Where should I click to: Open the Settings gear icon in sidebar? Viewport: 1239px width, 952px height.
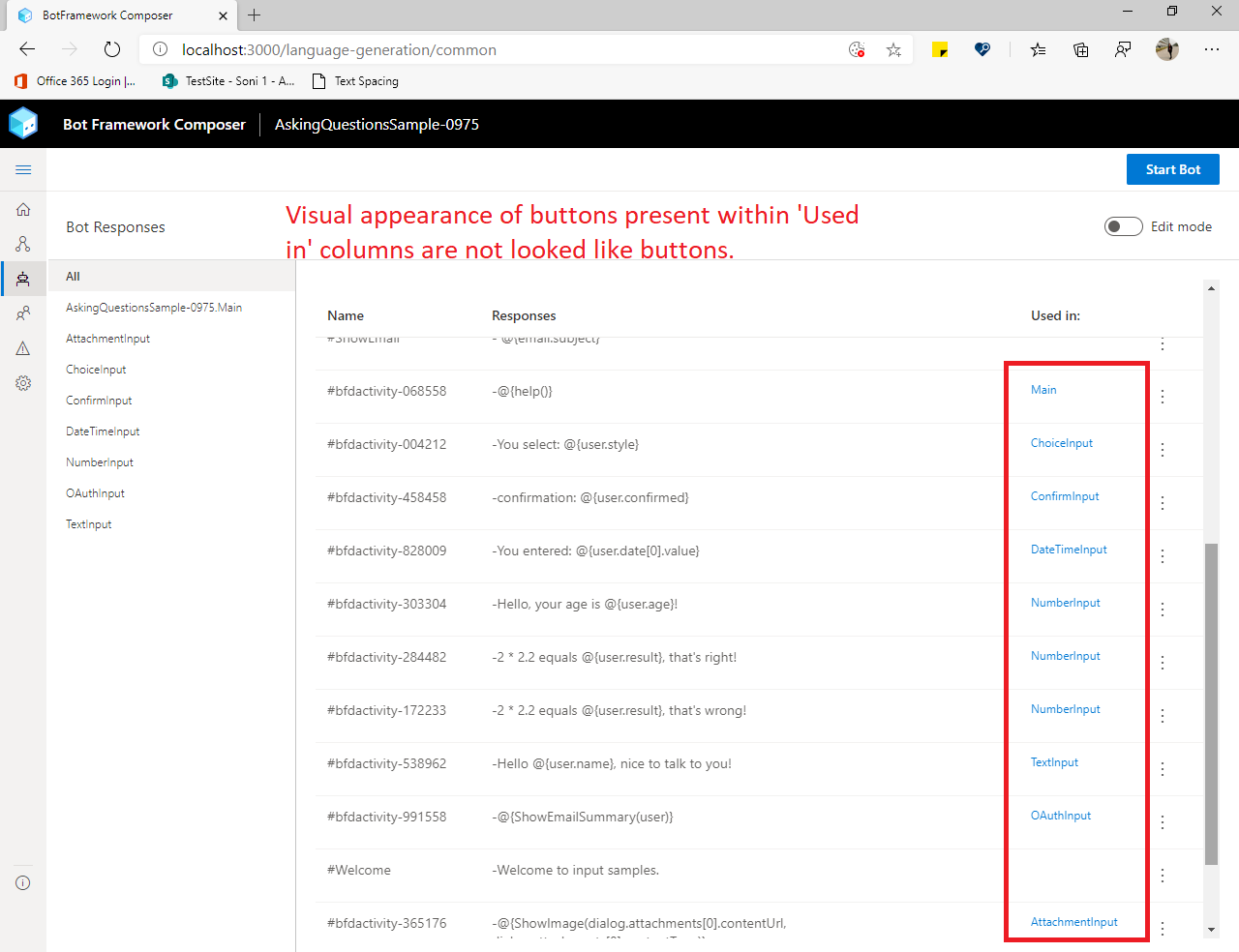[x=23, y=383]
